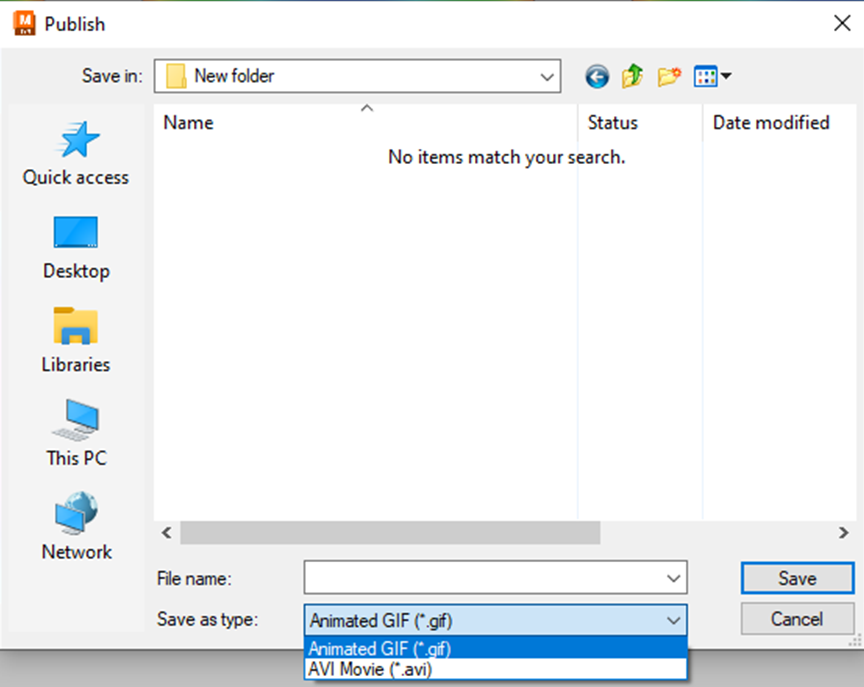Open the View Menu icon
The width and height of the screenshot is (864, 687).
(x=705, y=76)
